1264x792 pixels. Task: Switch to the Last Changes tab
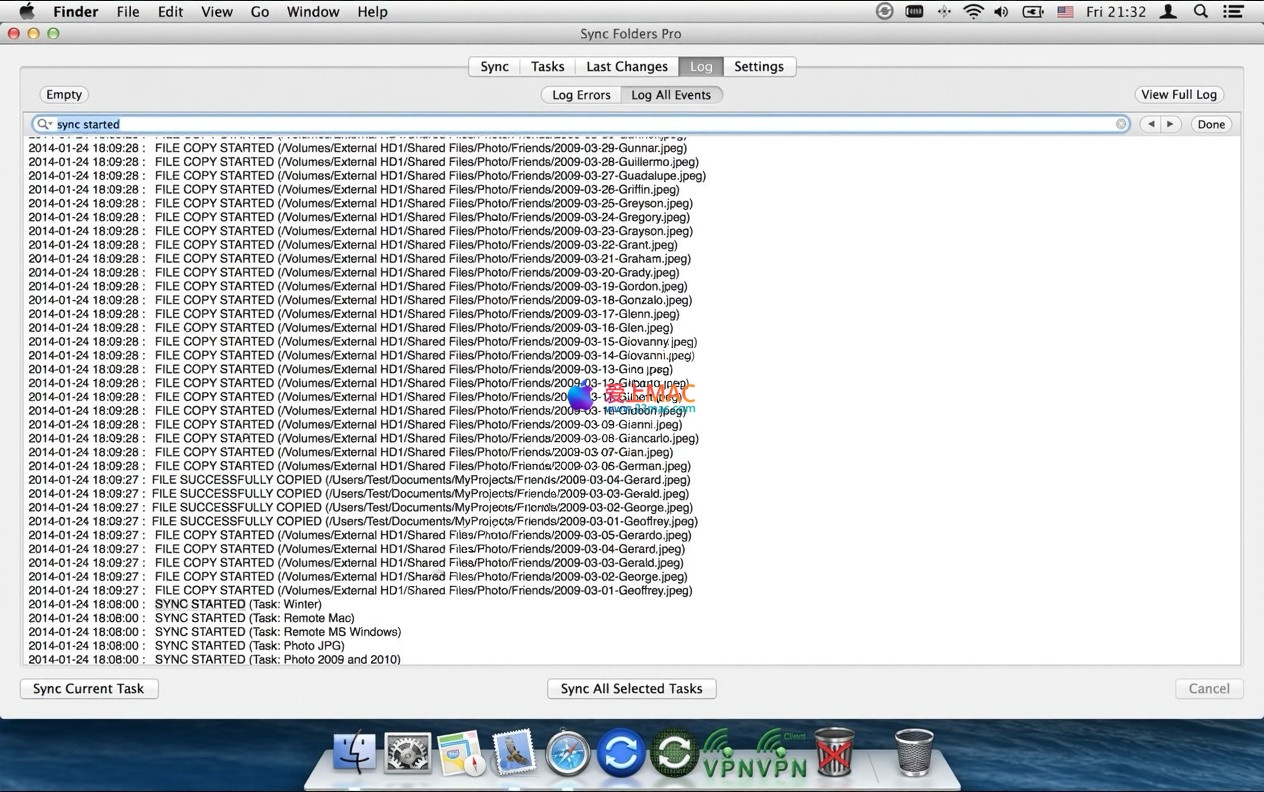click(627, 67)
